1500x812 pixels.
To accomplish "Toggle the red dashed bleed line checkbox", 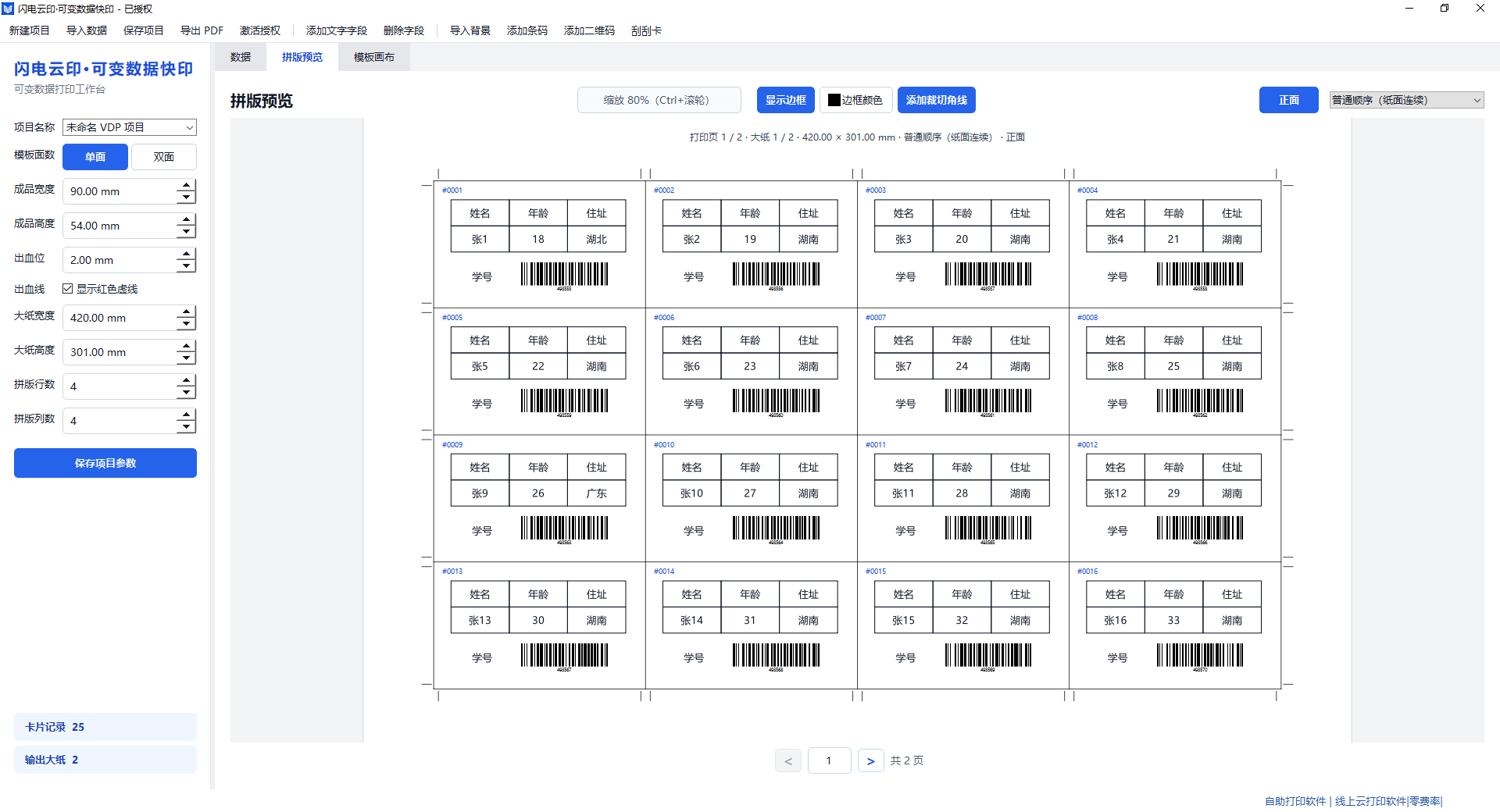I will pyautogui.click(x=68, y=289).
